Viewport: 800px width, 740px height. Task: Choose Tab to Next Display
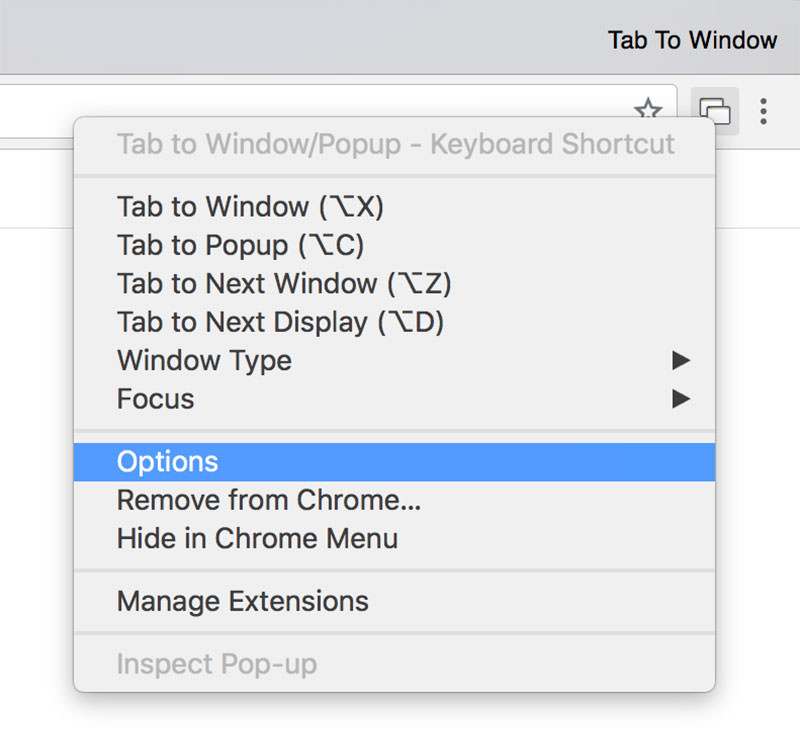click(x=280, y=322)
